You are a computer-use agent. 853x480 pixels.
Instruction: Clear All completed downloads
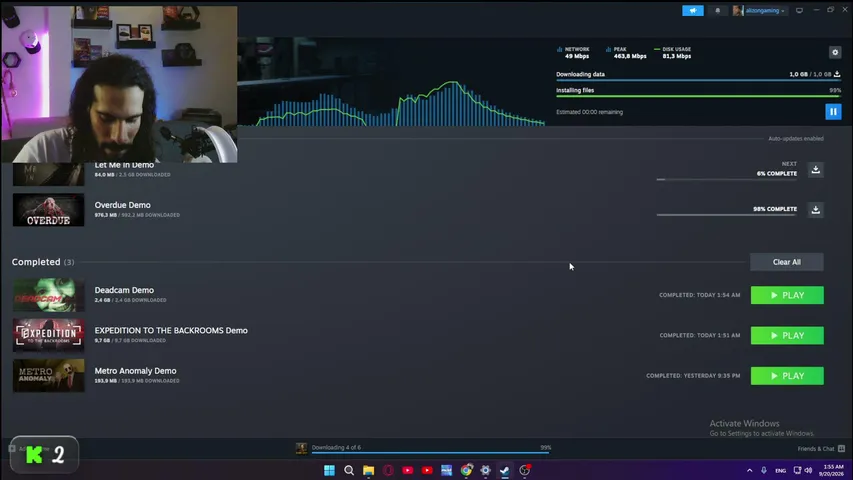[787, 262]
